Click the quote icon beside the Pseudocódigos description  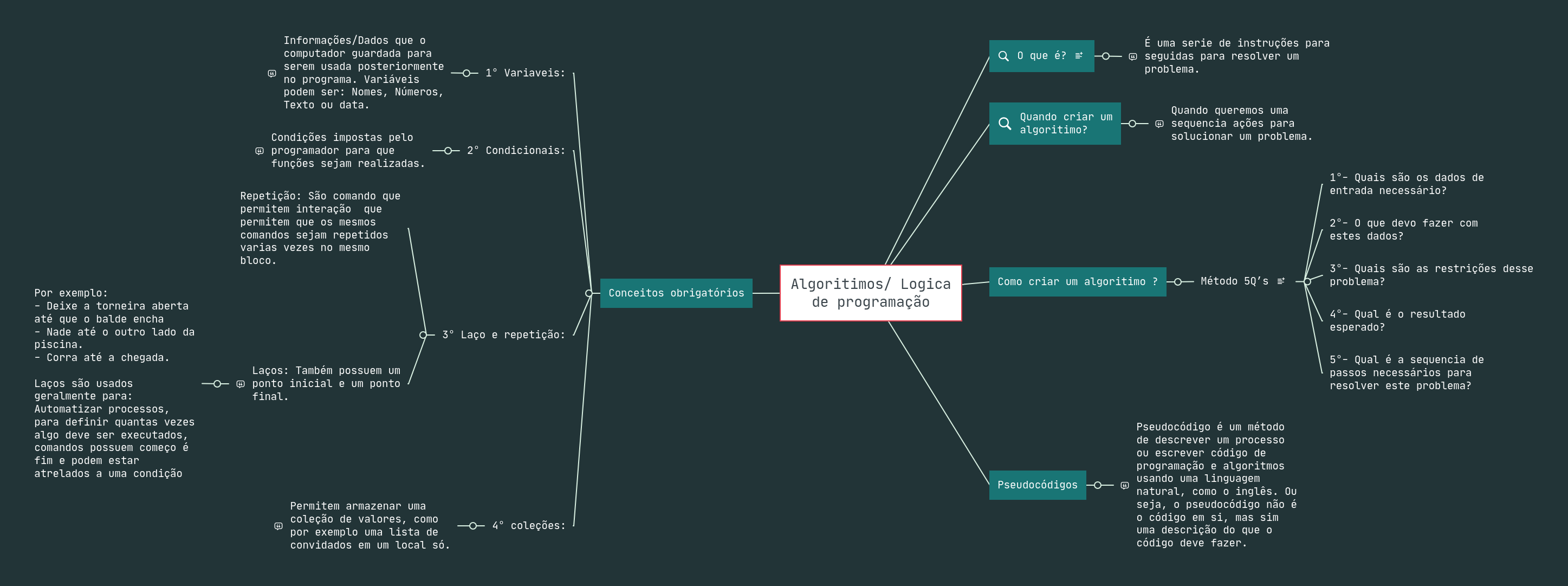pyautogui.click(x=1125, y=486)
